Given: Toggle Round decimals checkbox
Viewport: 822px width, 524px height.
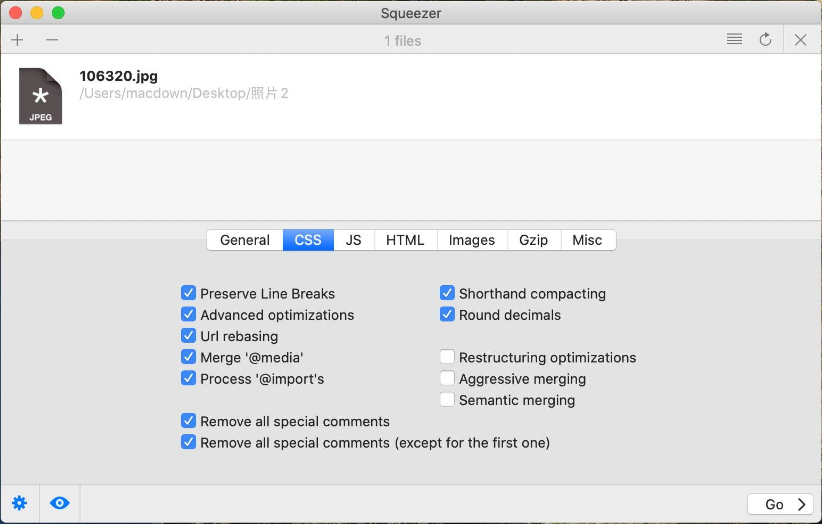Looking at the screenshot, I should 447,314.
